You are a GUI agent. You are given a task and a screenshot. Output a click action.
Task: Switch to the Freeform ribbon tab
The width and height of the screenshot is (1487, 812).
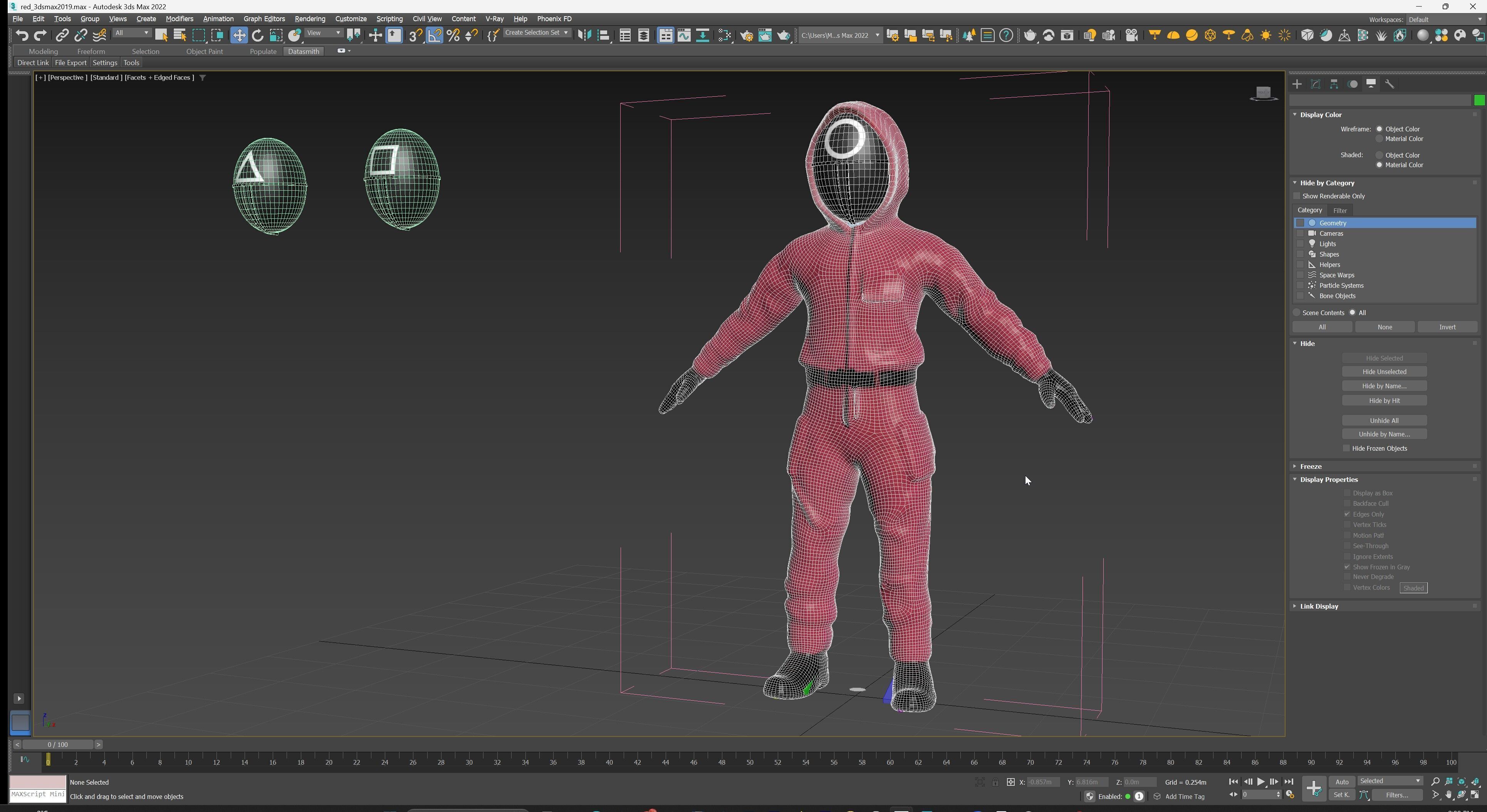(91, 51)
